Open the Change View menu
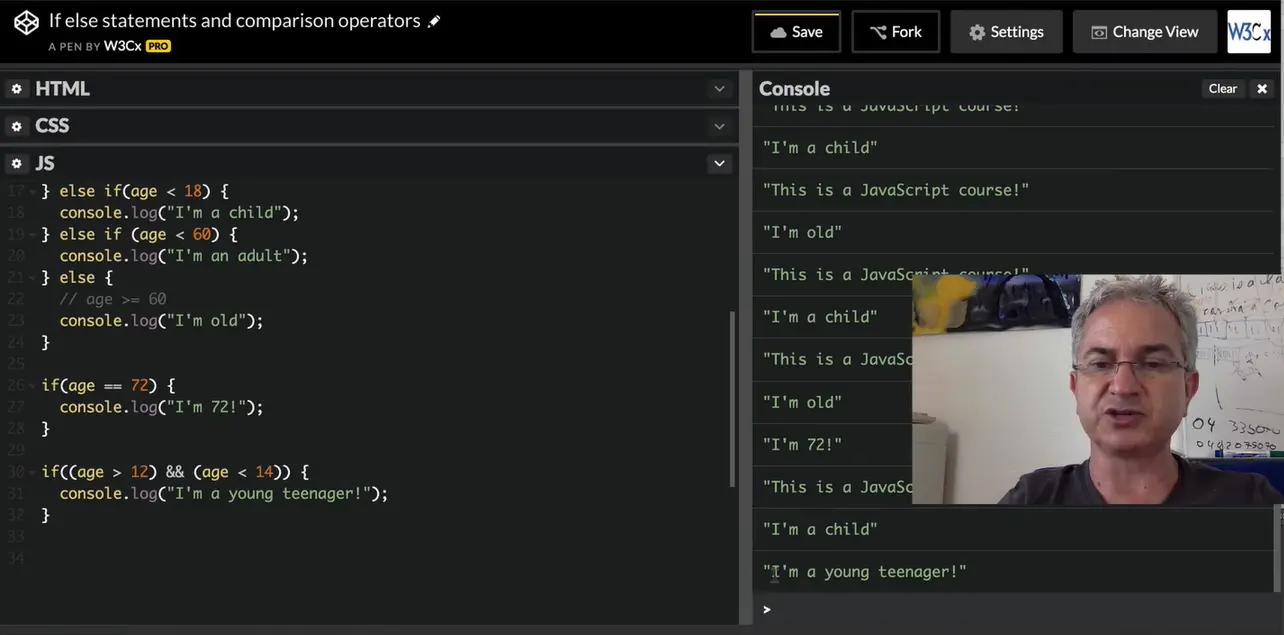Viewport: 1284px width, 635px height. coord(1145,32)
